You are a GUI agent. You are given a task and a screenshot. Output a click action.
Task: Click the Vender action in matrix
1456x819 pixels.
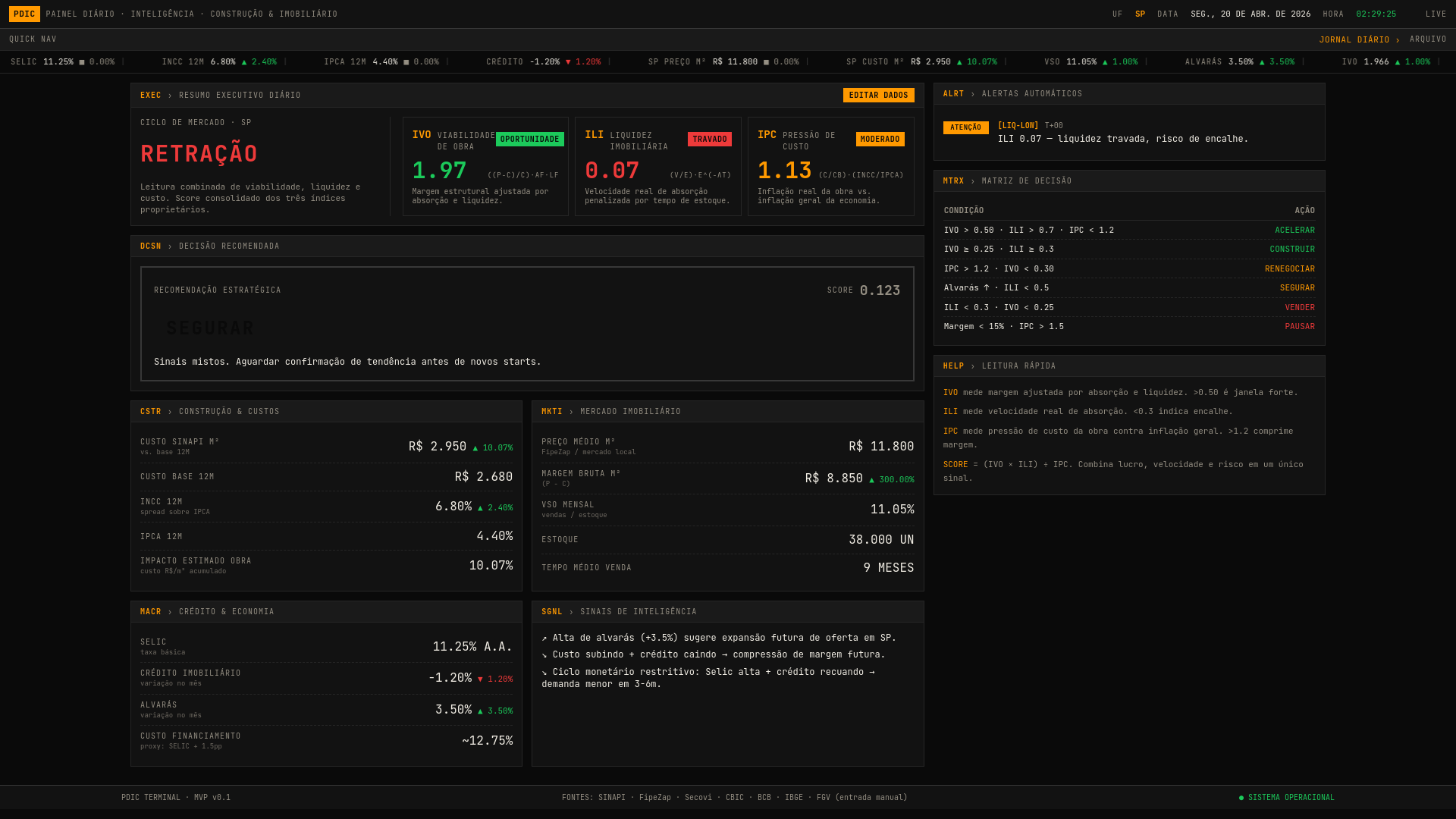tap(1300, 308)
